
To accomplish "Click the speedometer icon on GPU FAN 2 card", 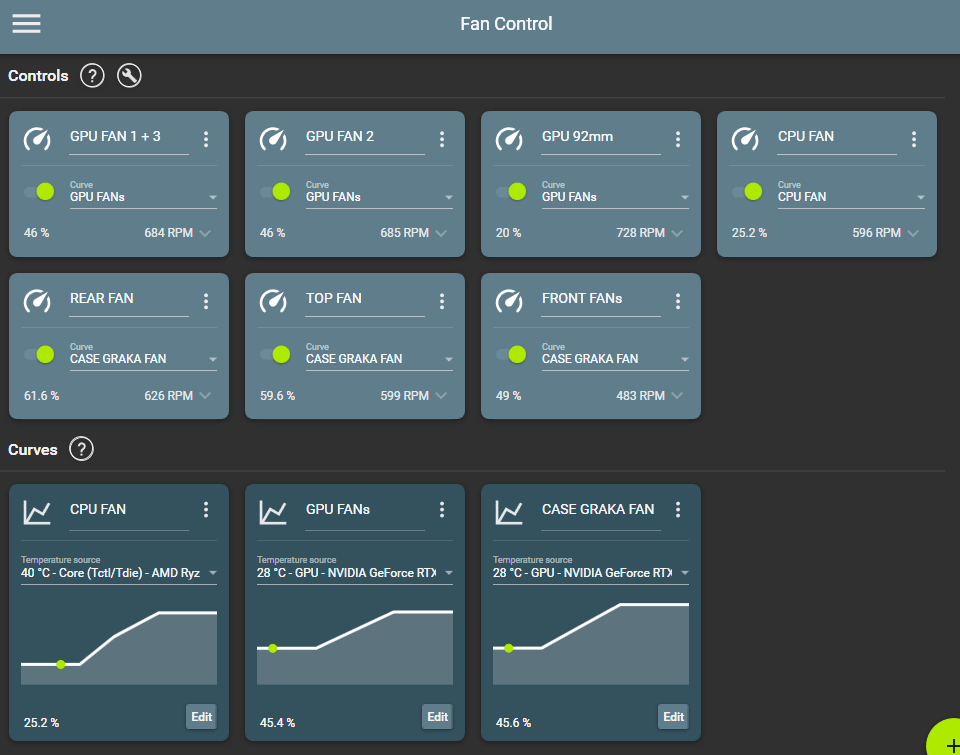I will click(273, 139).
